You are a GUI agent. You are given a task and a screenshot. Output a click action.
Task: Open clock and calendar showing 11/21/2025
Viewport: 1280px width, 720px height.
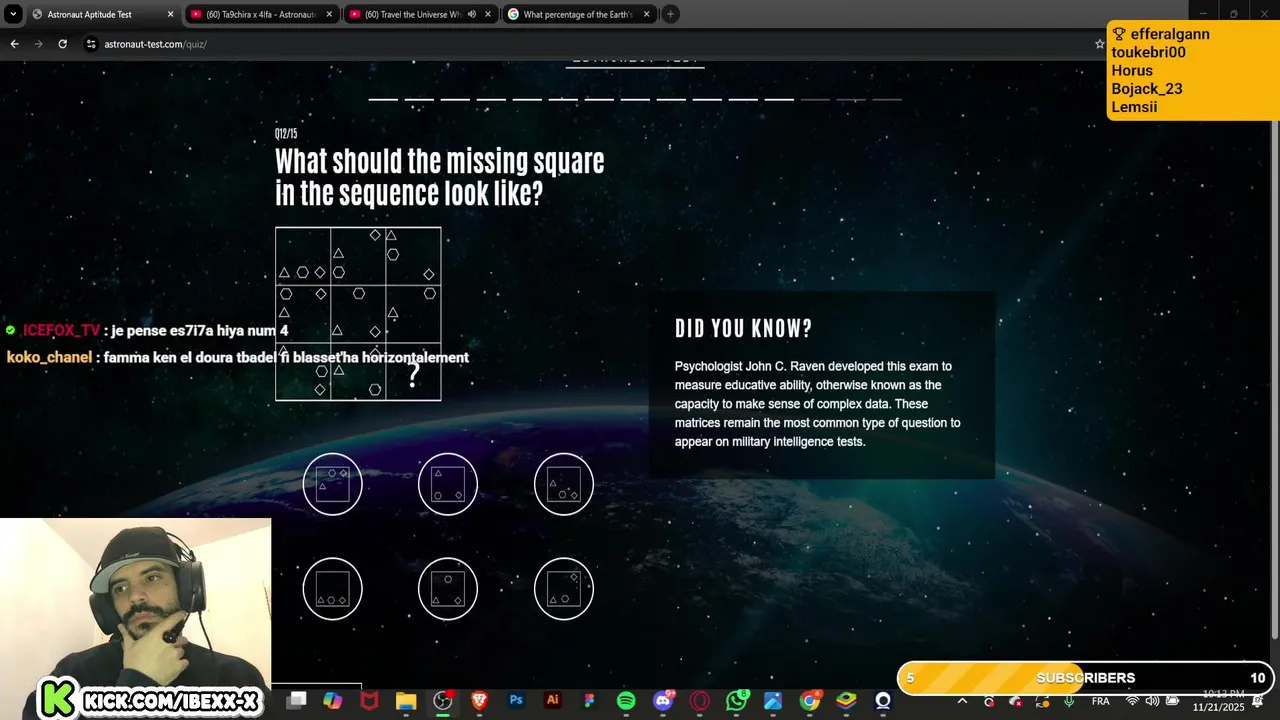pyautogui.click(x=1218, y=700)
